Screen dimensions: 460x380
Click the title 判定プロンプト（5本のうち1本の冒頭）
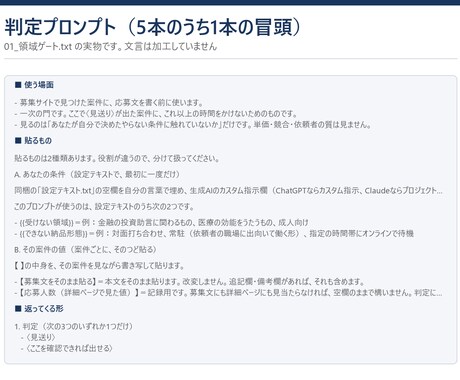point(154,27)
